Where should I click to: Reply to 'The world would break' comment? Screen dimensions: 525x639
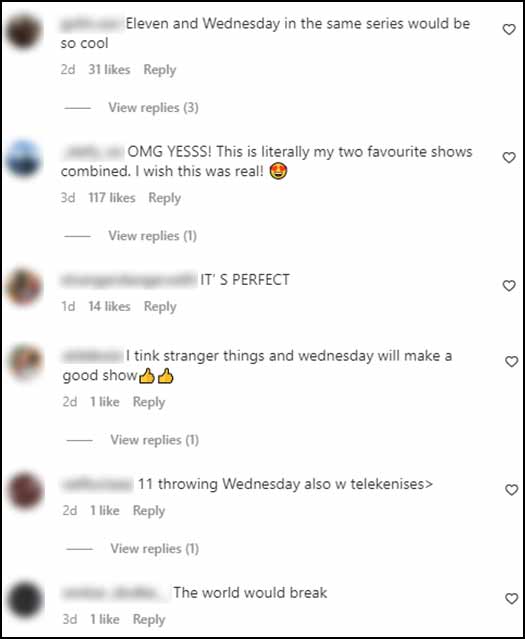[149, 619]
